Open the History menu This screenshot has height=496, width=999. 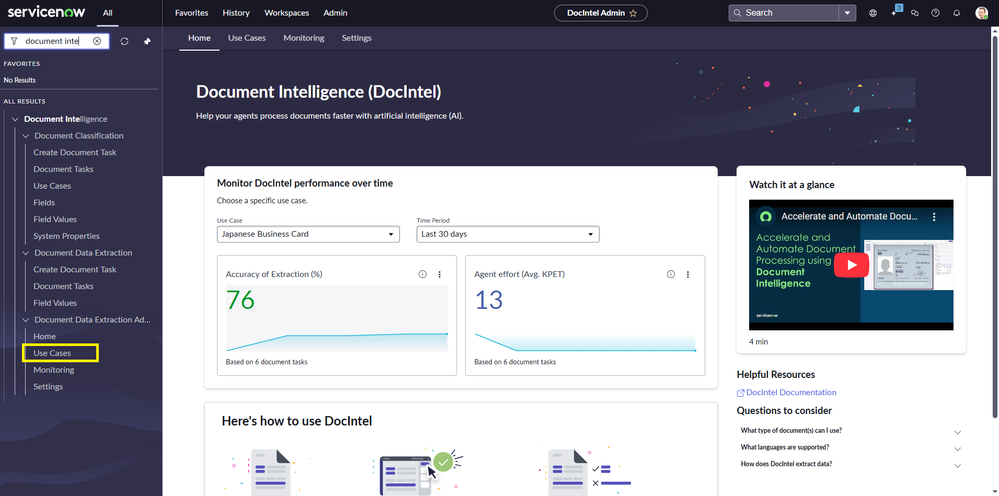pyautogui.click(x=236, y=13)
